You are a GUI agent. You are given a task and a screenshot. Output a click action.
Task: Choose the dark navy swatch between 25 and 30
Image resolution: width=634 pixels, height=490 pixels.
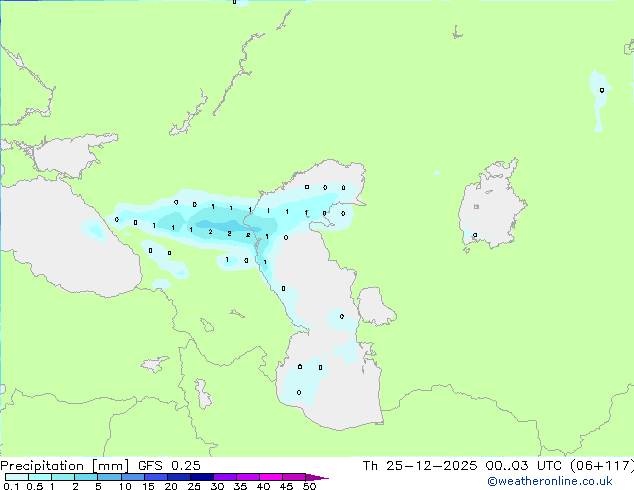(x=202, y=477)
